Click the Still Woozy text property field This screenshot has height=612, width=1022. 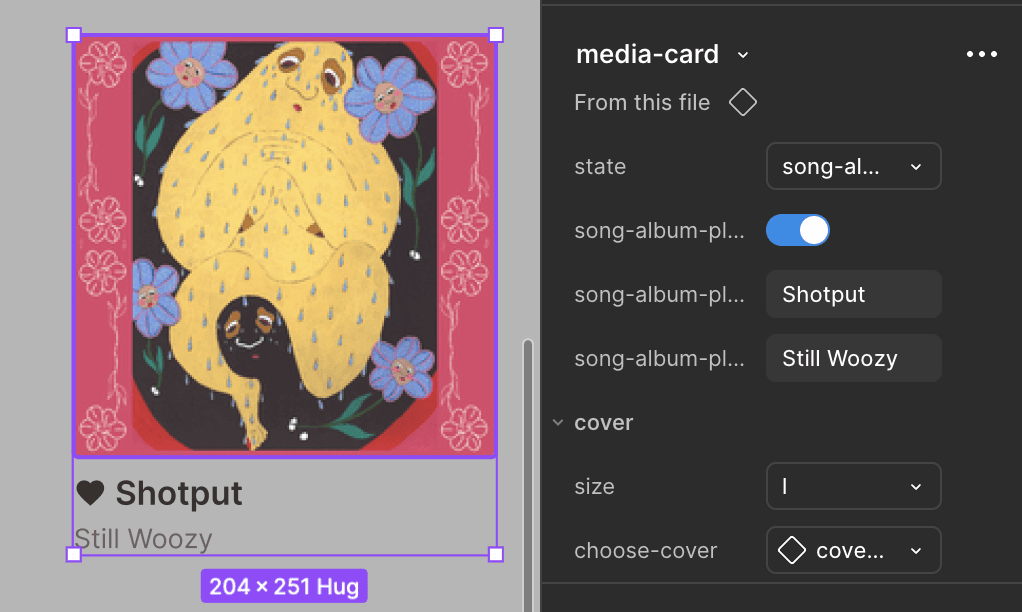[x=853, y=358]
